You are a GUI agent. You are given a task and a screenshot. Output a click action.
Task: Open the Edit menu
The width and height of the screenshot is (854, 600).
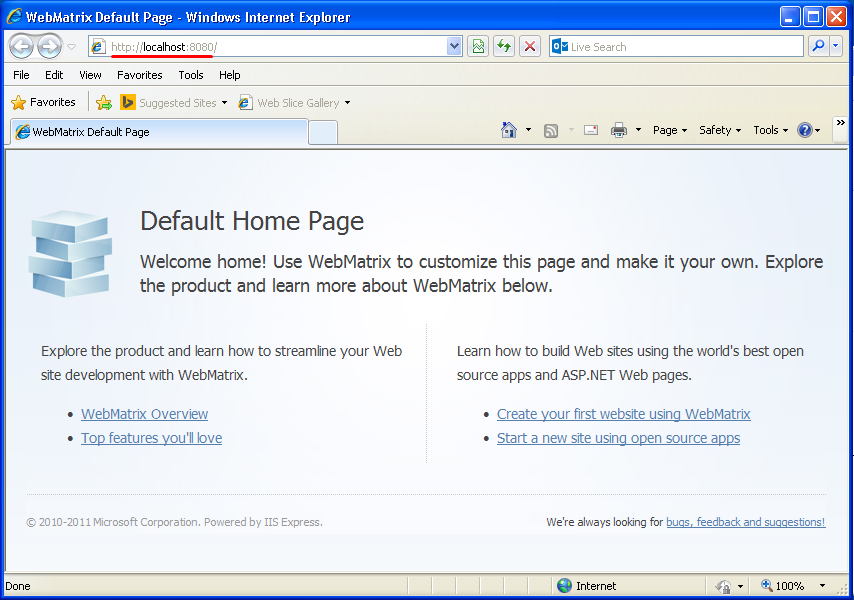point(54,75)
